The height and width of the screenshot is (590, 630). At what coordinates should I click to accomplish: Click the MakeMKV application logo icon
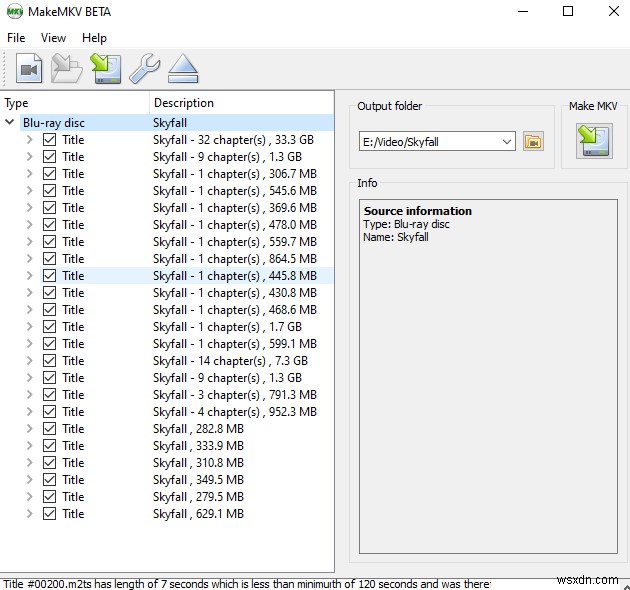15,12
